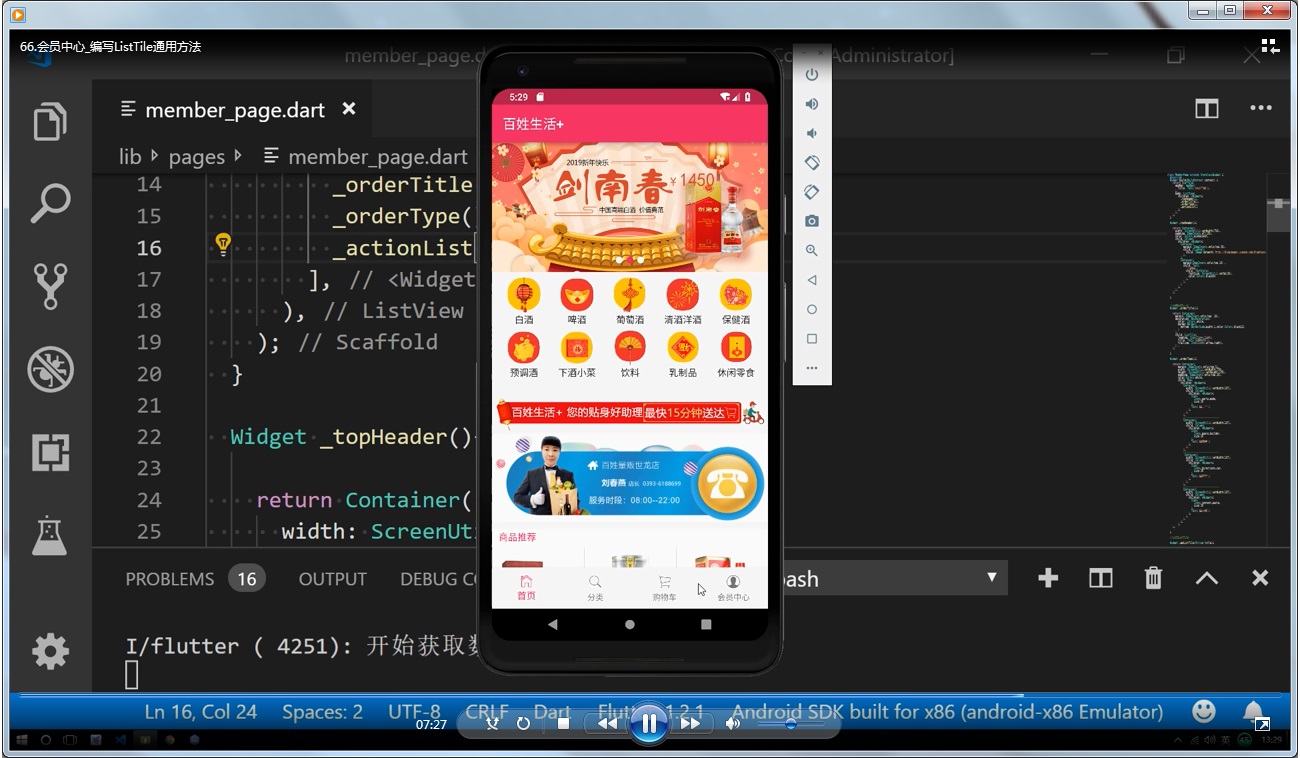This screenshot has height=758, width=1300.
Task: Select the 分类 bottom navigation tab
Action: (x=595, y=588)
